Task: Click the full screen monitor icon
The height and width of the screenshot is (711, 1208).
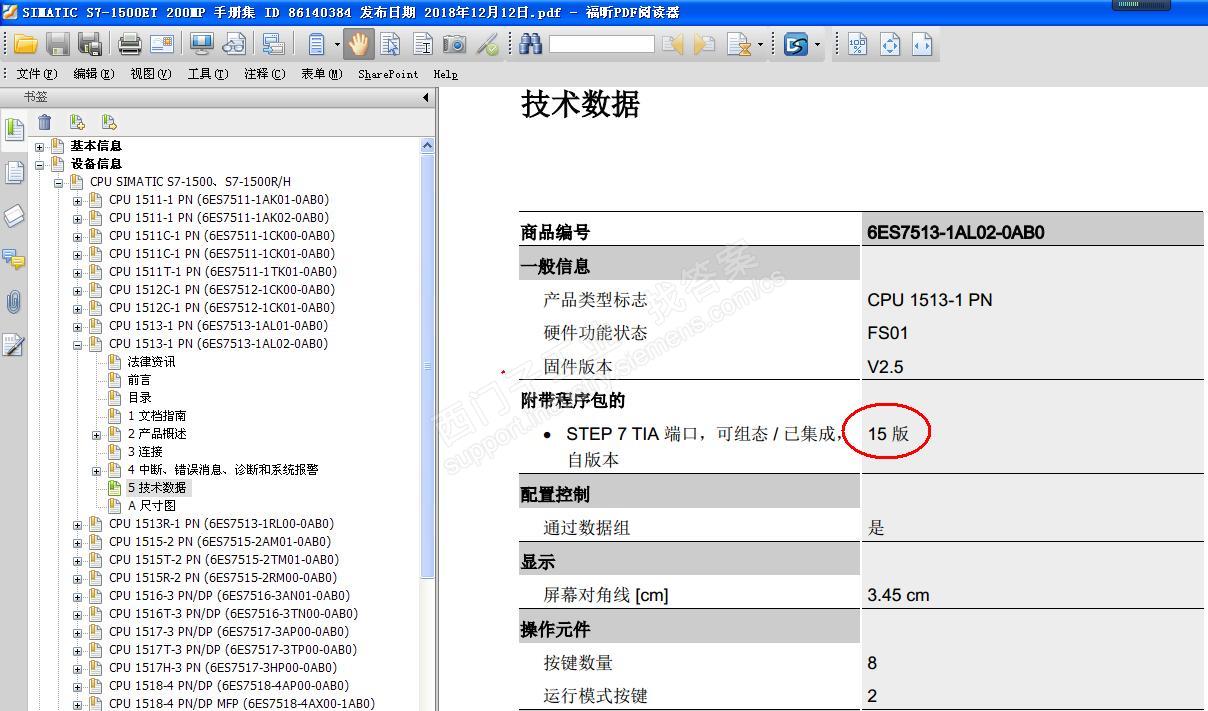Action: pyautogui.click(x=201, y=44)
